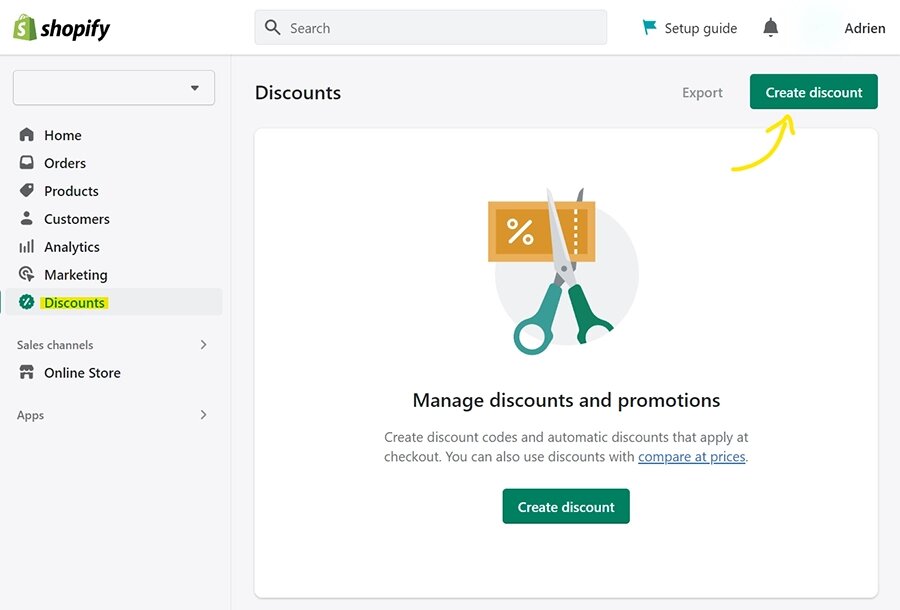The height and width of the screenshot is (610, 900).
Task: Click the Discounts percent badge icon
Action: point(26,302)
